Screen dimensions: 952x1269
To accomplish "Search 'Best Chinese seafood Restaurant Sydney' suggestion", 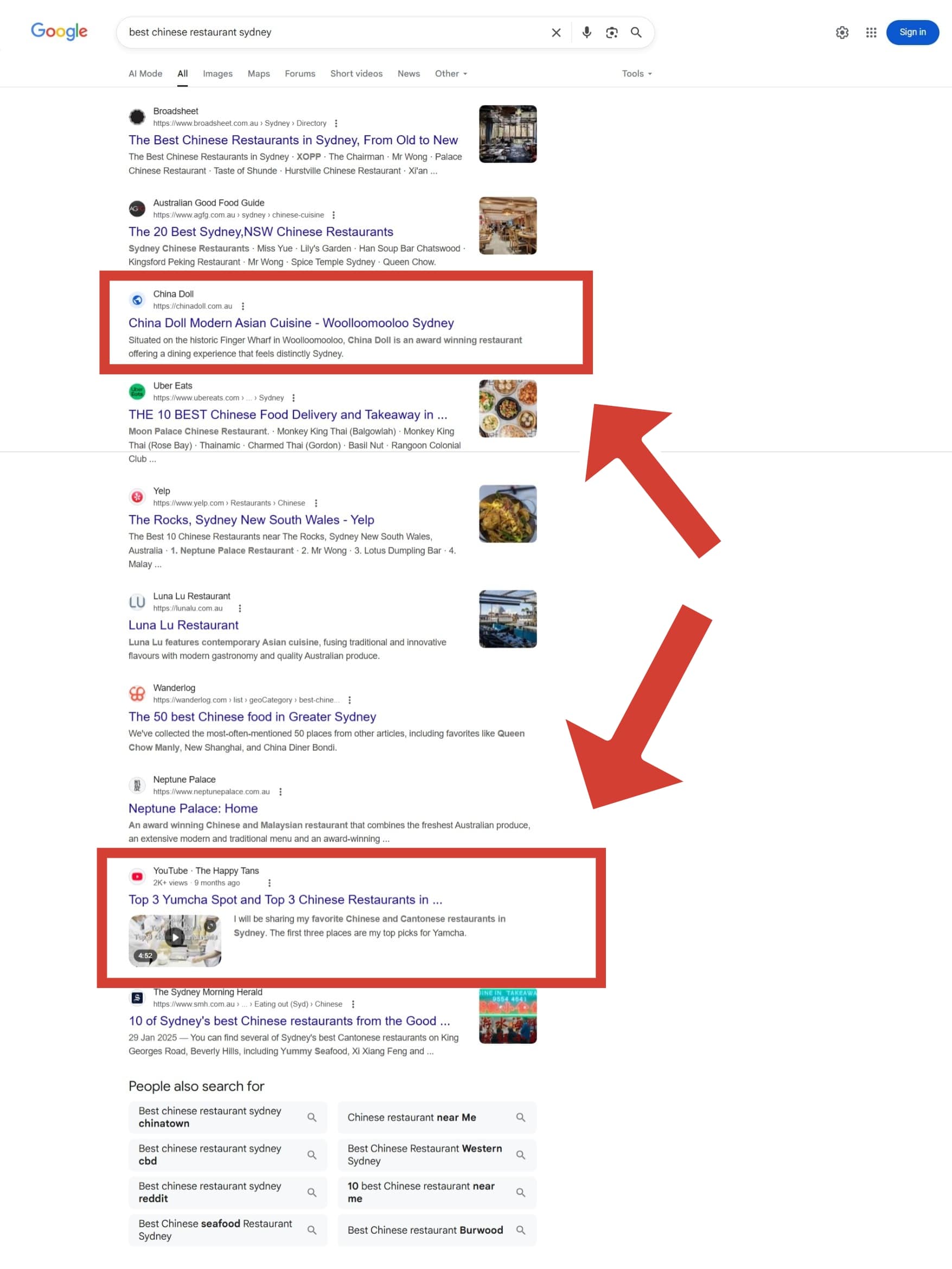I will coord(228,1230).
